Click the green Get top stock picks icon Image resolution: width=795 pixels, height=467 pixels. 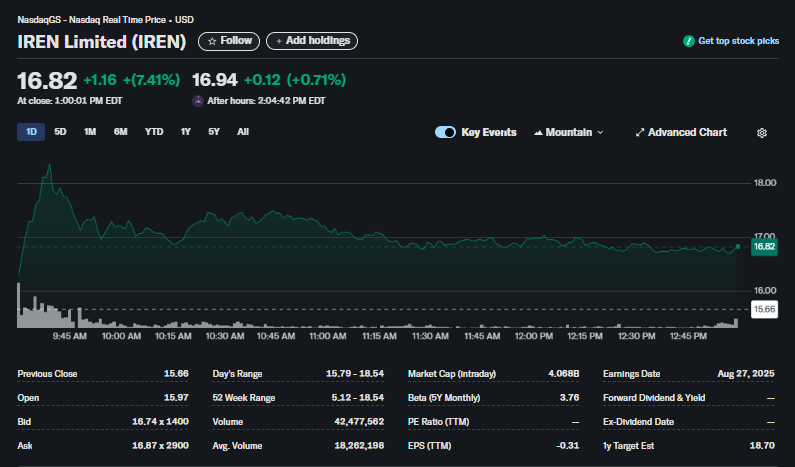[x=689, y=41]
